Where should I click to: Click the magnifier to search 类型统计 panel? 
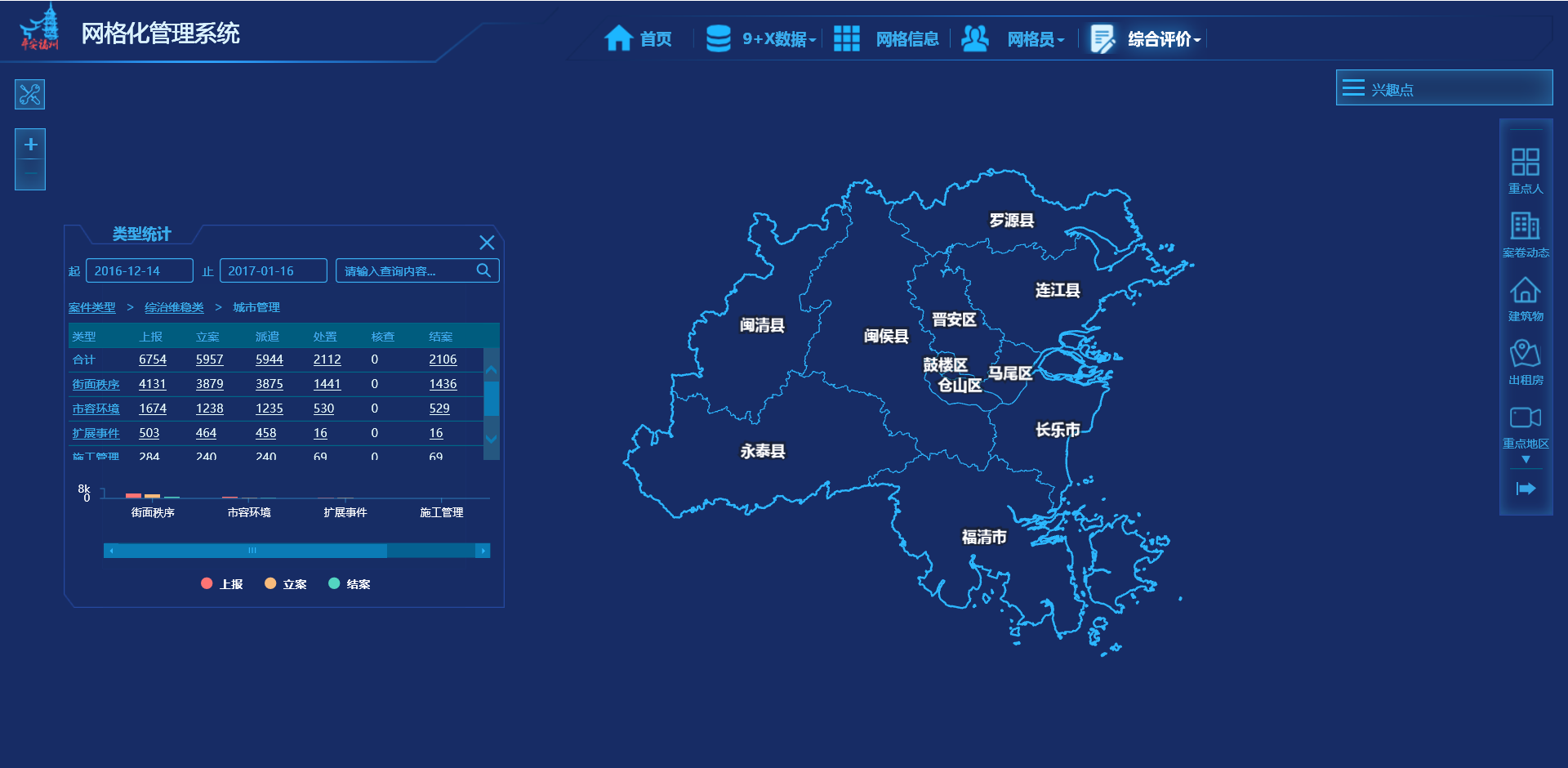click(x=483, y=270)
